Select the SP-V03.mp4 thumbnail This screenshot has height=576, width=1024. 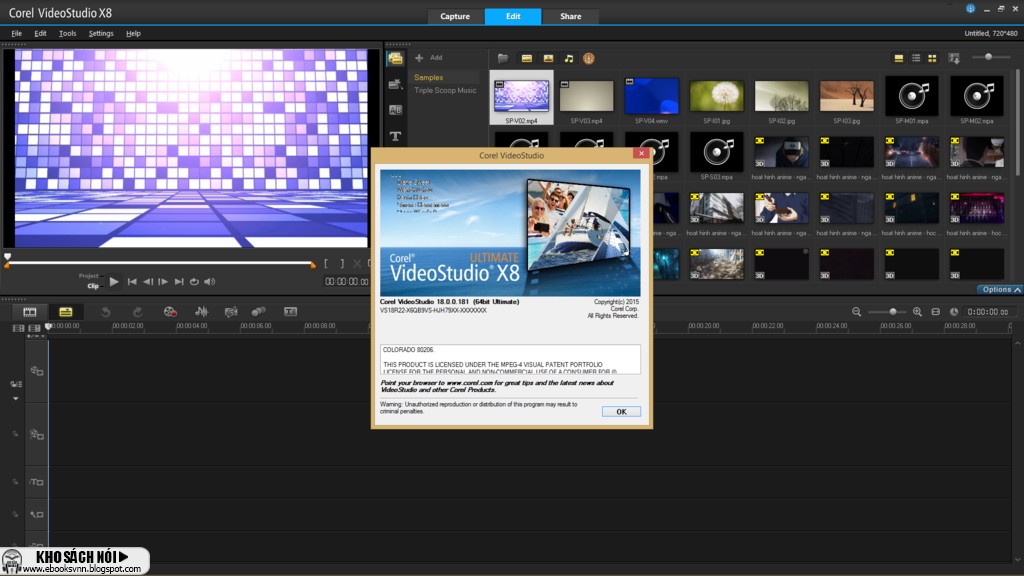[586, 95]
